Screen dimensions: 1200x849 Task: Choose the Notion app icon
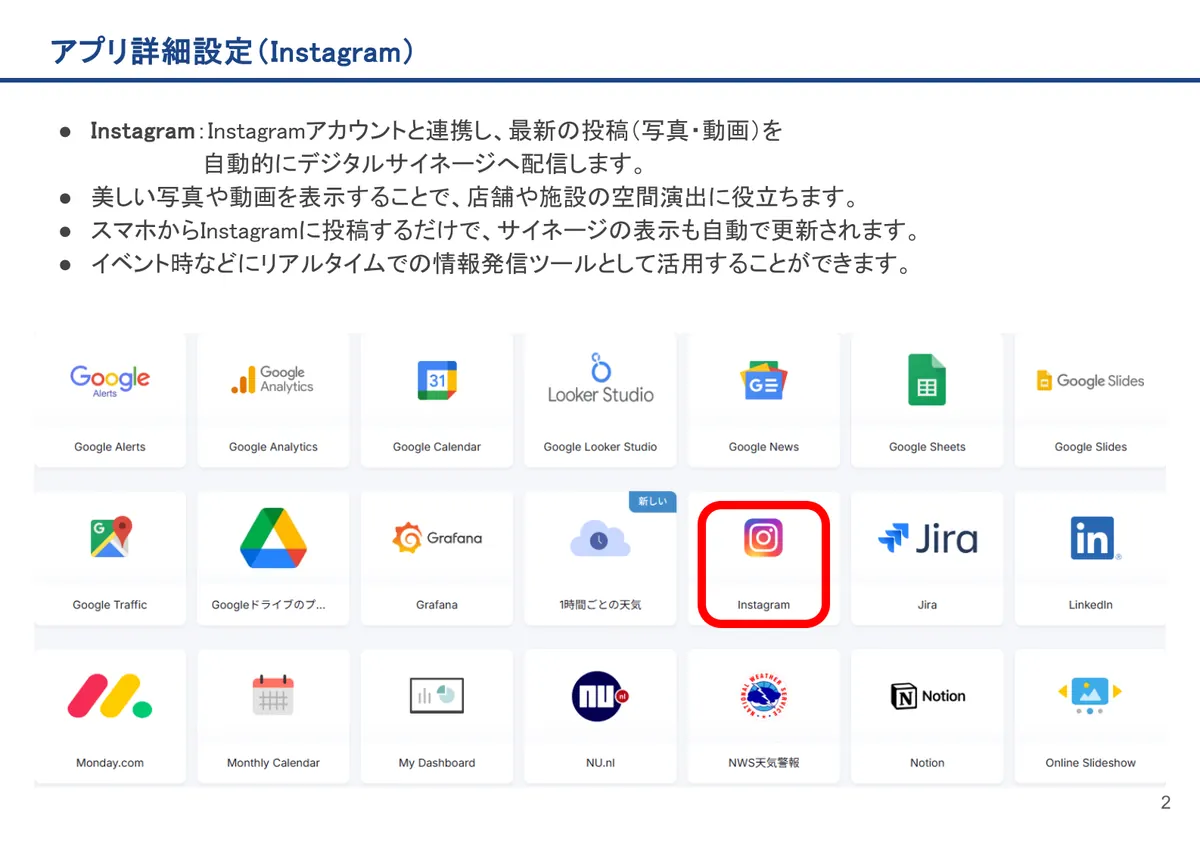[x=927, y=696]
